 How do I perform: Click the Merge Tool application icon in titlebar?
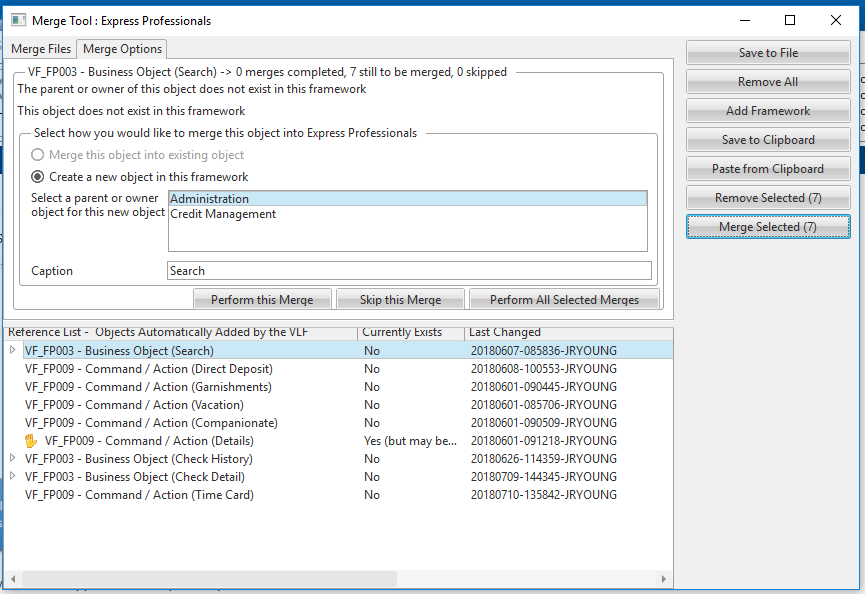click(x=17, y=20)
